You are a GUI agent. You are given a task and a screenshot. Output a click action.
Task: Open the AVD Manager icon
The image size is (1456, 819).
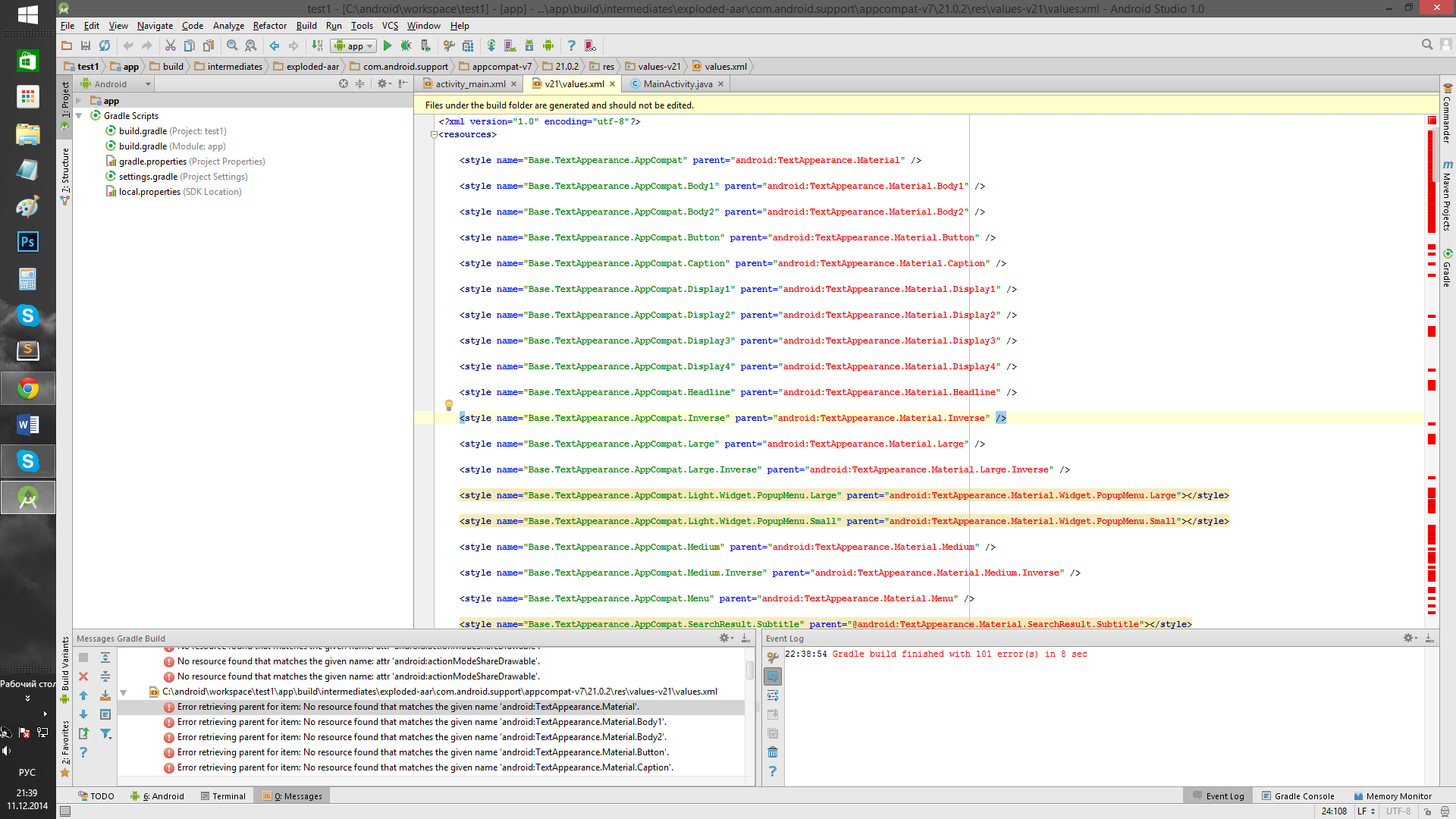point(510,46)
